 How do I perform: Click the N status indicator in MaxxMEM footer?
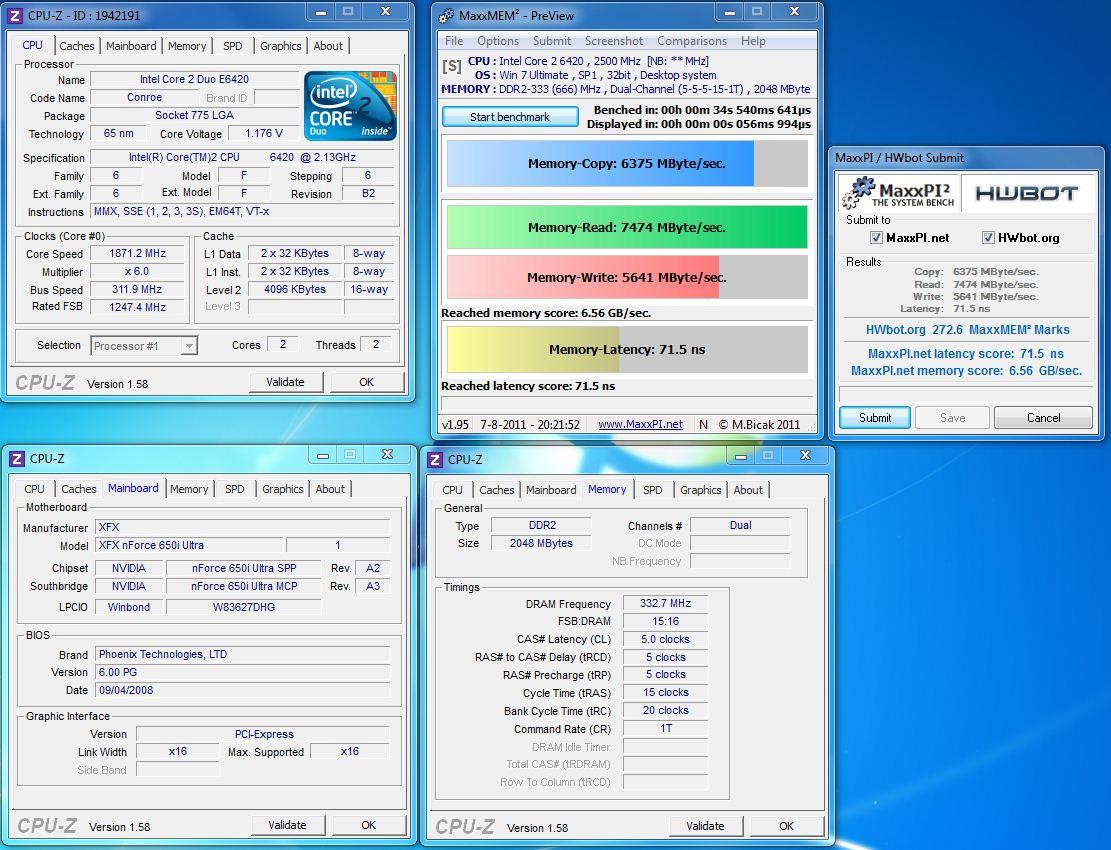click(703, 424)
